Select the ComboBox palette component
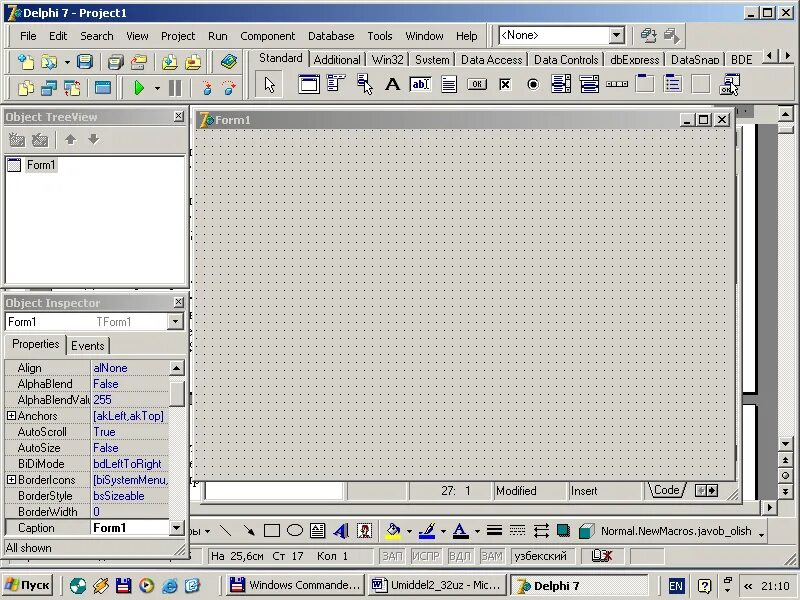 pos(589,84)
